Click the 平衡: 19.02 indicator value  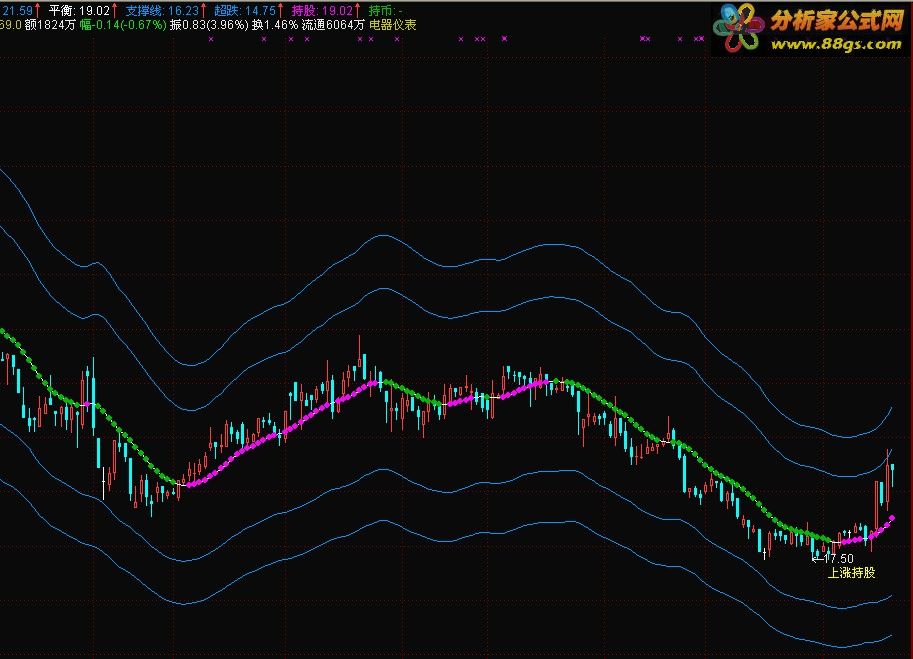(80, 10)
